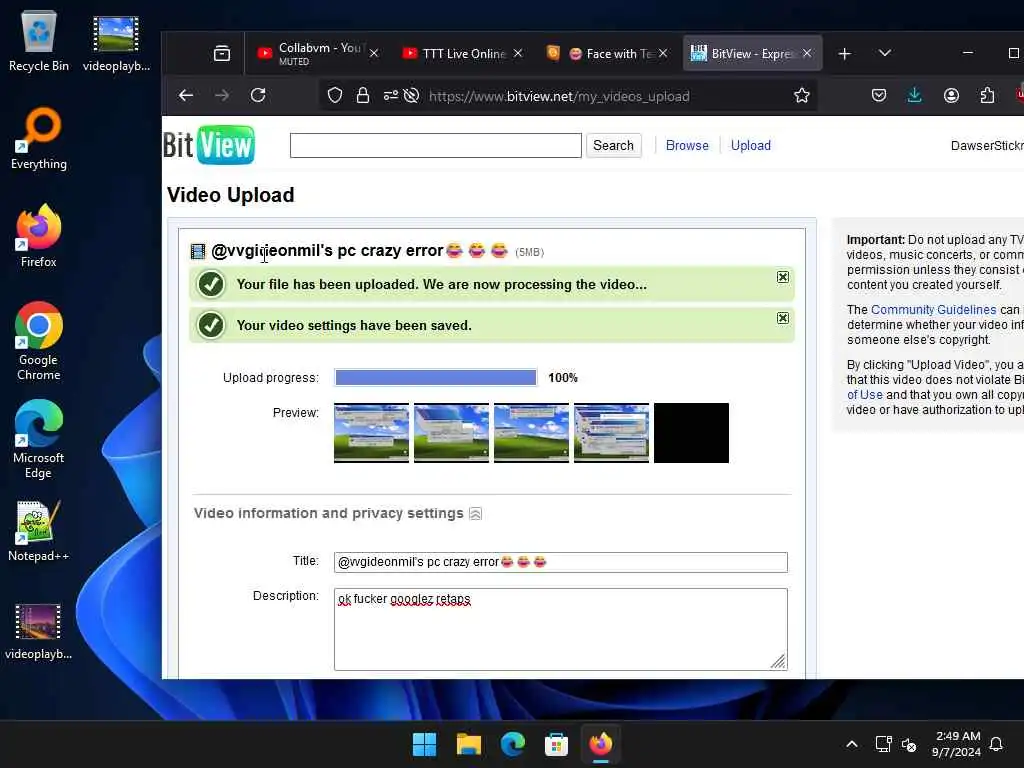Click the DawserStickn username at top right
Image resolution: width=1024 pixels, height=768 pixels.
pyautogui.click(x=987, y=145)
